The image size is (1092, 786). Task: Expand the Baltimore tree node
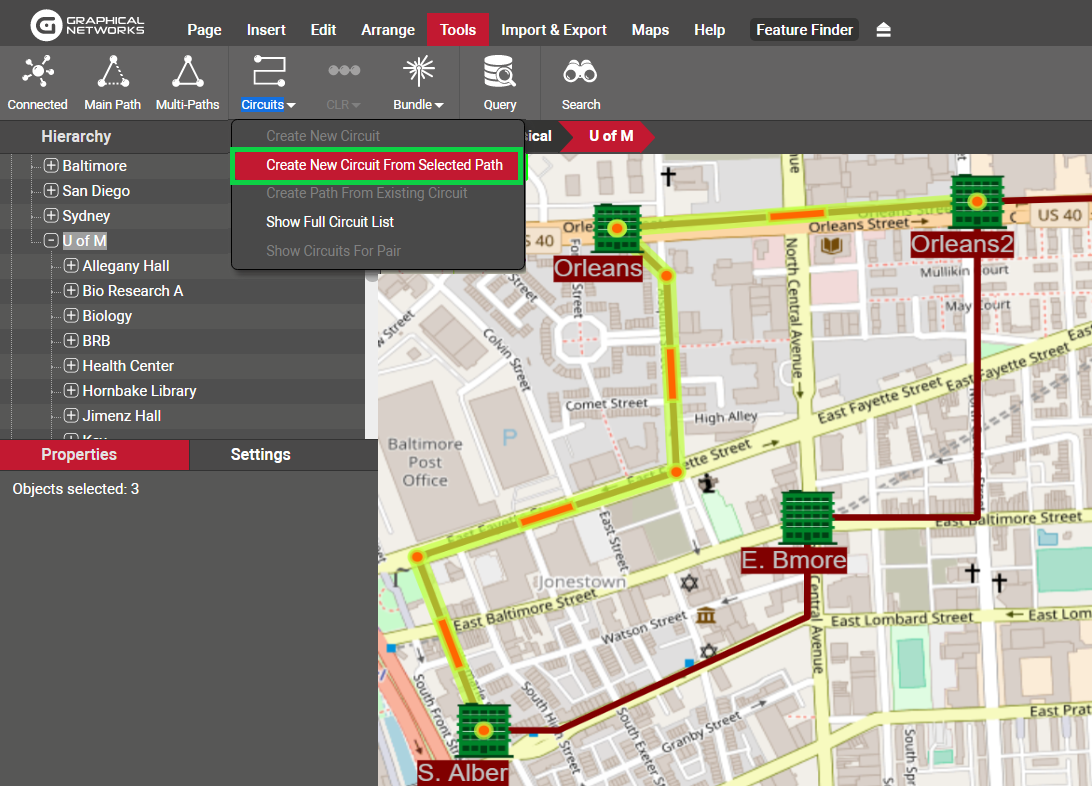(x=51, y=166)
